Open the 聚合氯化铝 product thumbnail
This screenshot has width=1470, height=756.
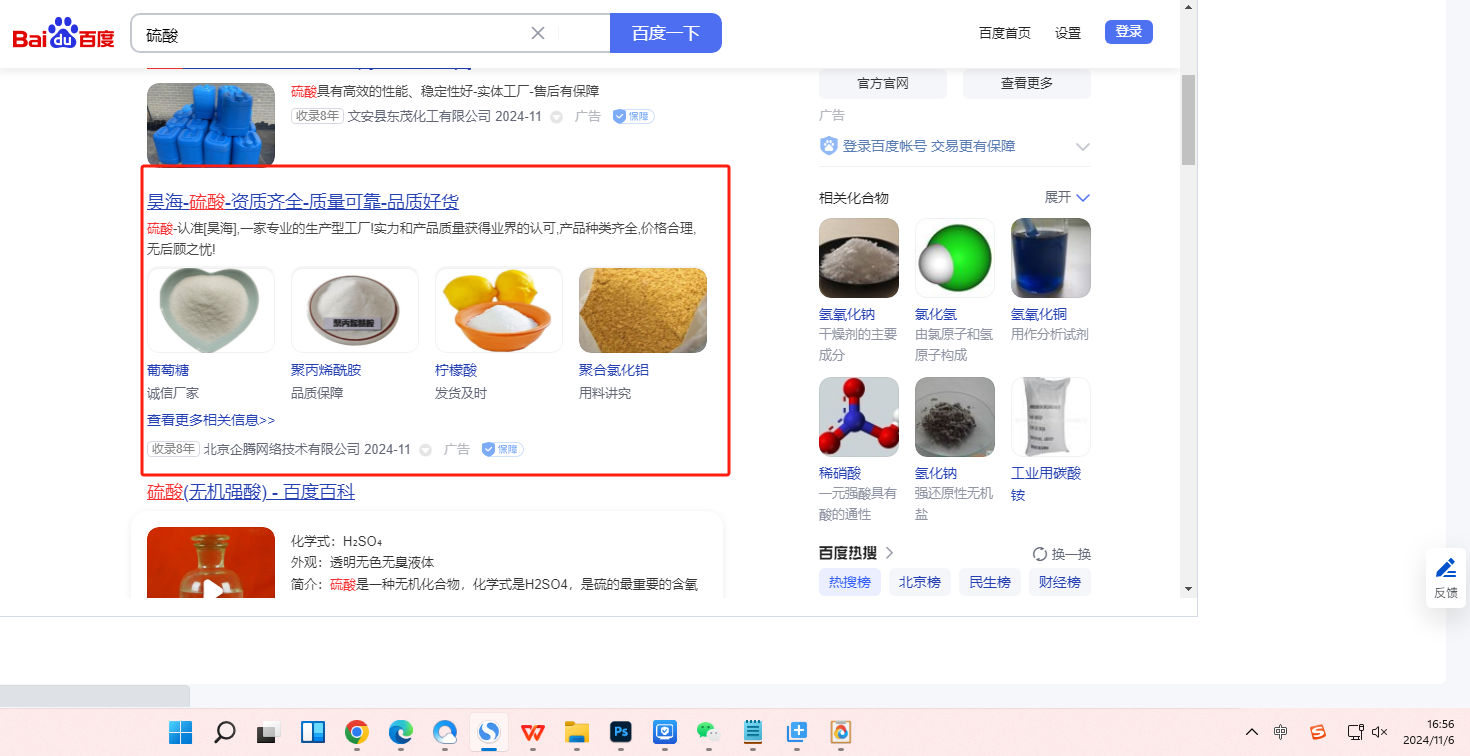tap(643, 310)
